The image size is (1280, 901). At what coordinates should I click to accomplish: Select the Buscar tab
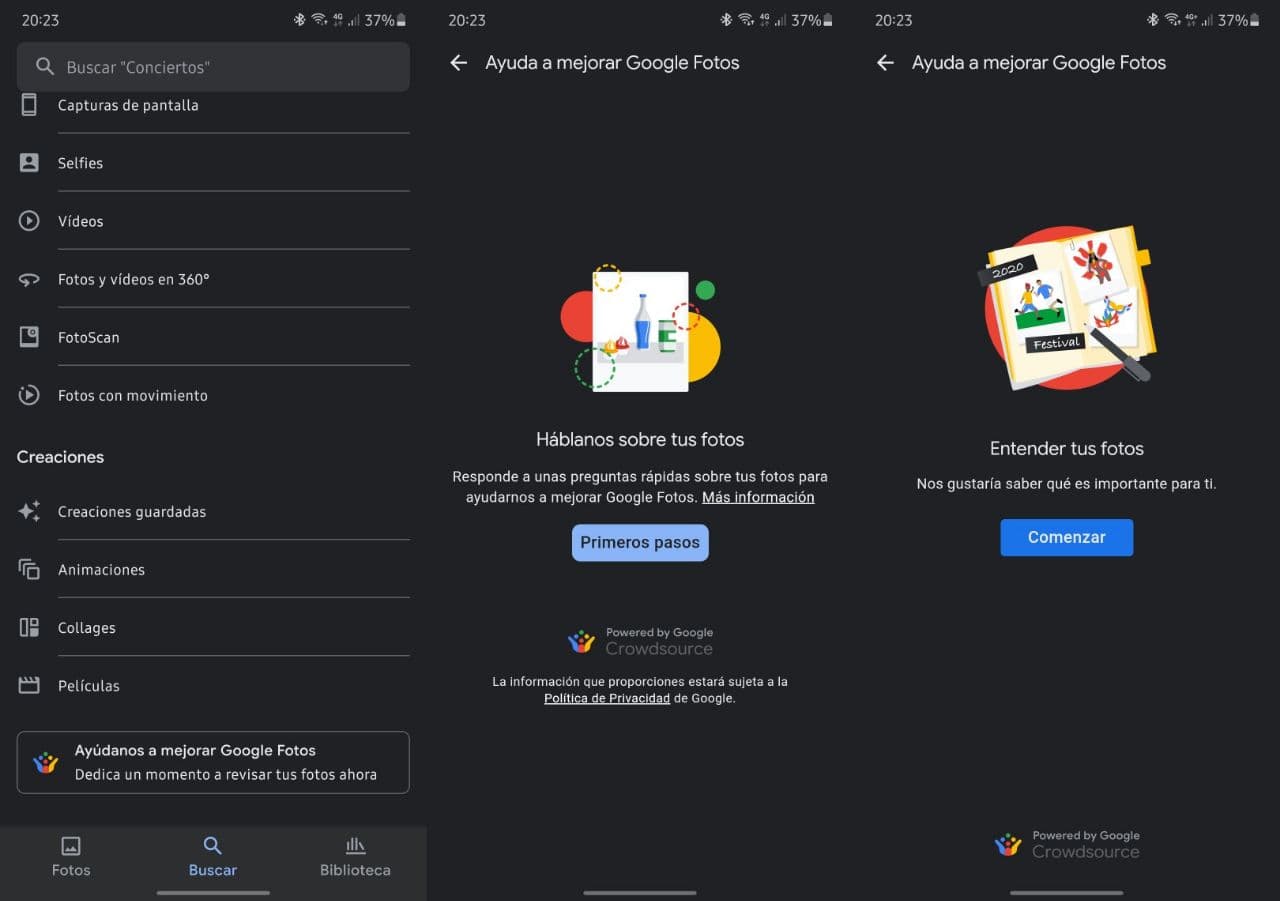(x=213, y=856)
